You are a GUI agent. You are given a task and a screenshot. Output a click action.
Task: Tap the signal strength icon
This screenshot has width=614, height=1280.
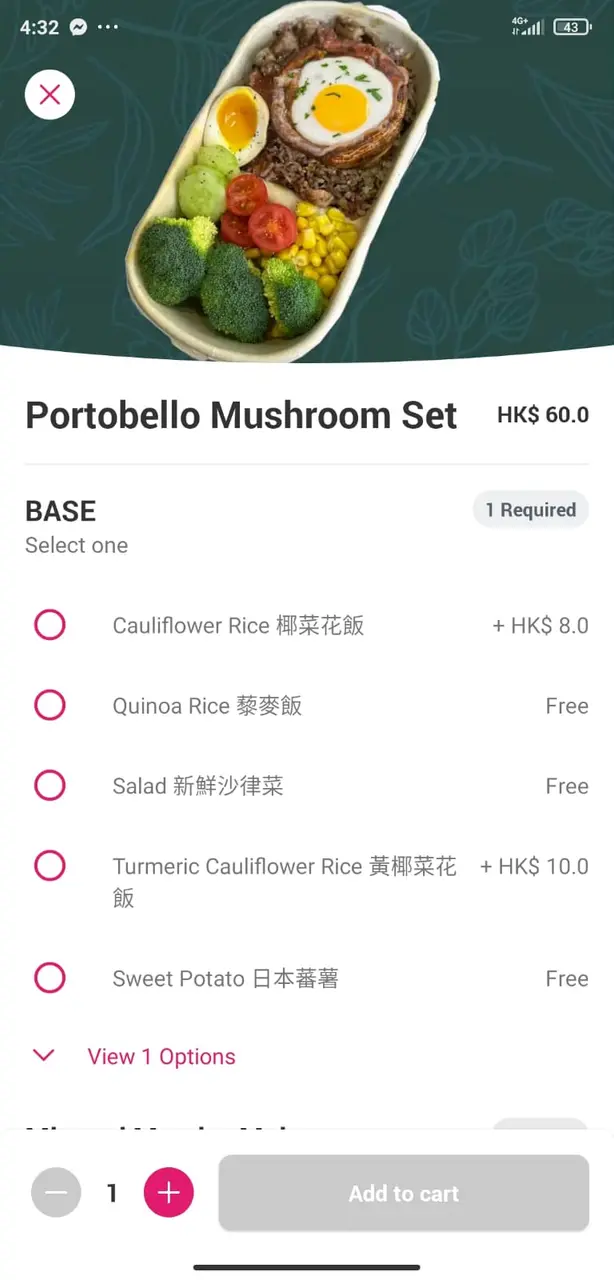coord(527,27)
